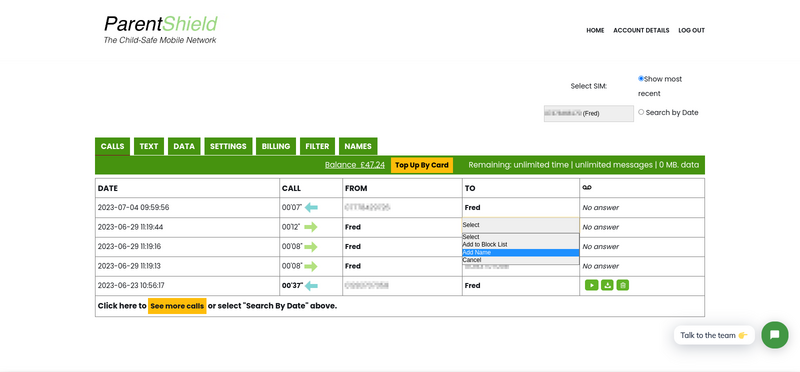Click No answer in the 09:59:56 row
Screen dimensions: 800x372
tap(601, 208)
